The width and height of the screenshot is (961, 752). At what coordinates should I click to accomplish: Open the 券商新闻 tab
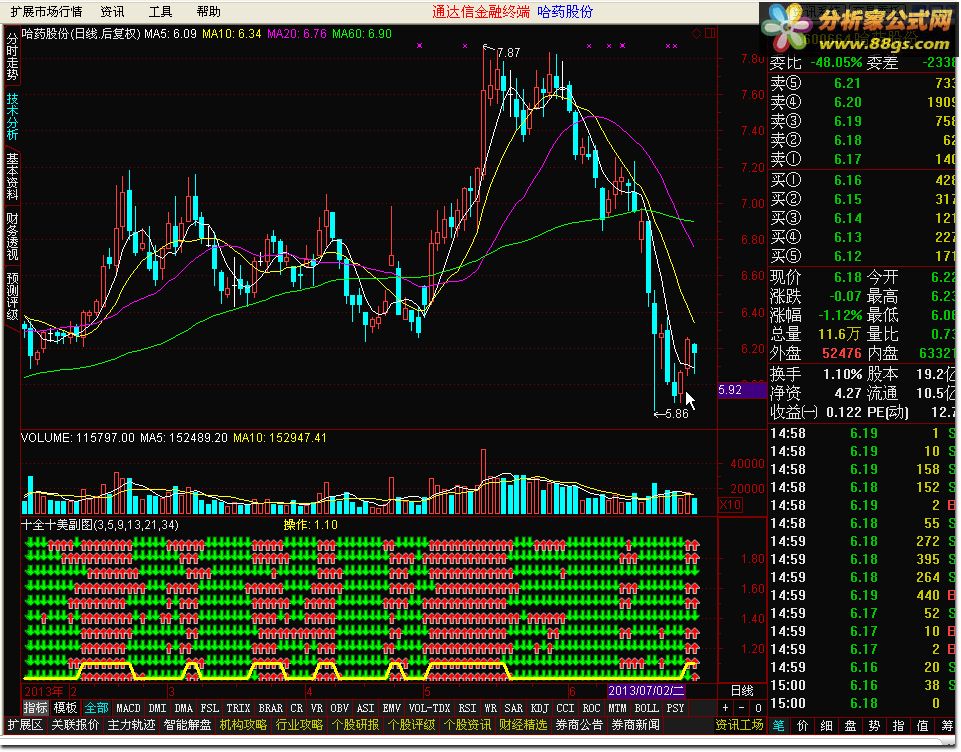[x=635, y=725]
